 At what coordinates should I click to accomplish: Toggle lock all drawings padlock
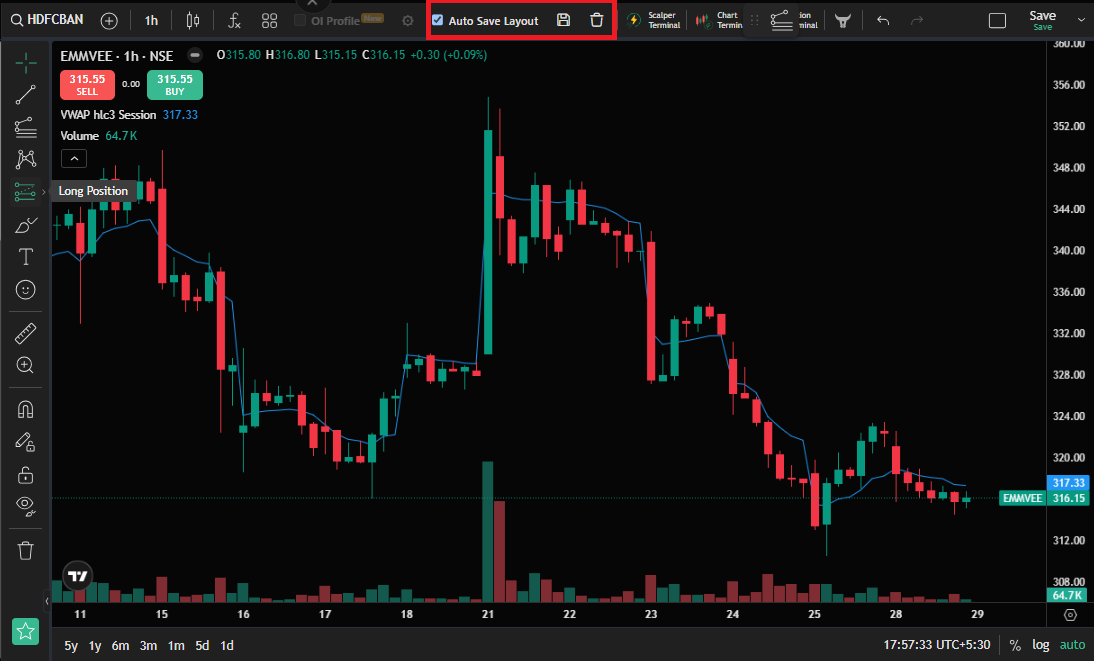click(26, 475)
